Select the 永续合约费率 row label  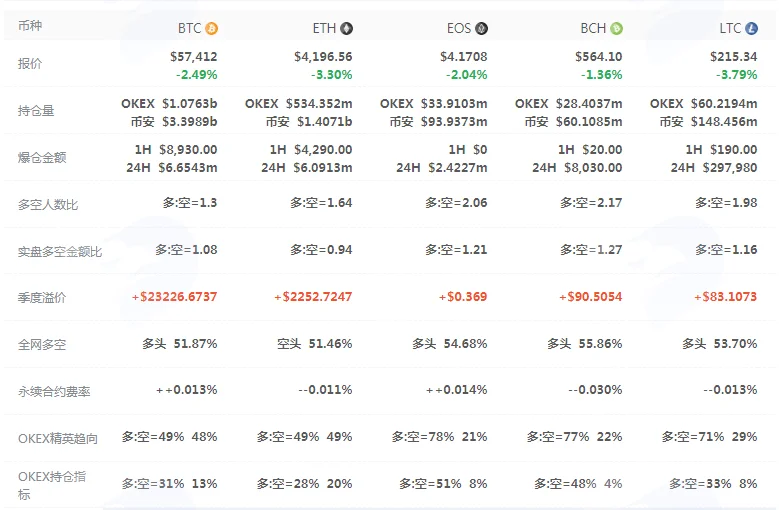click(x=54, y=391)
